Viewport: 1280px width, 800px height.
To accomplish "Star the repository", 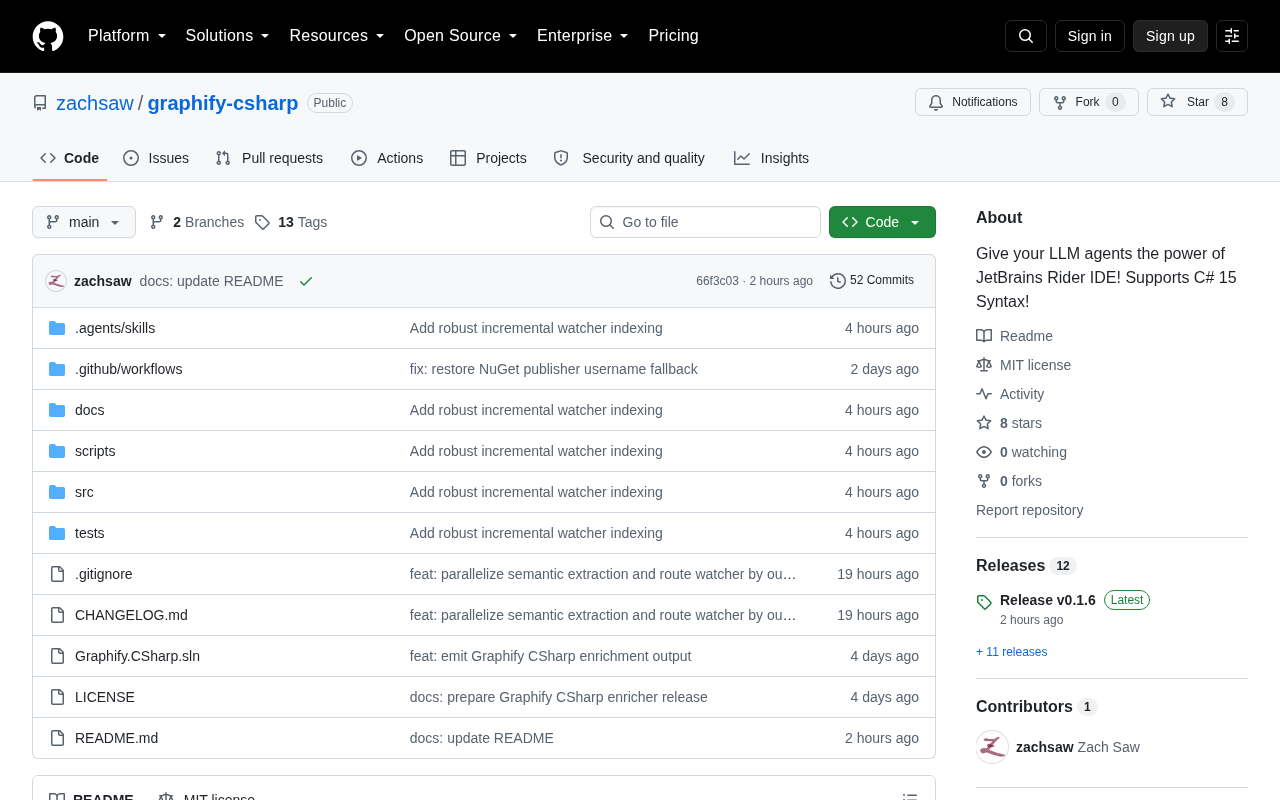I will click(1197, 102).
